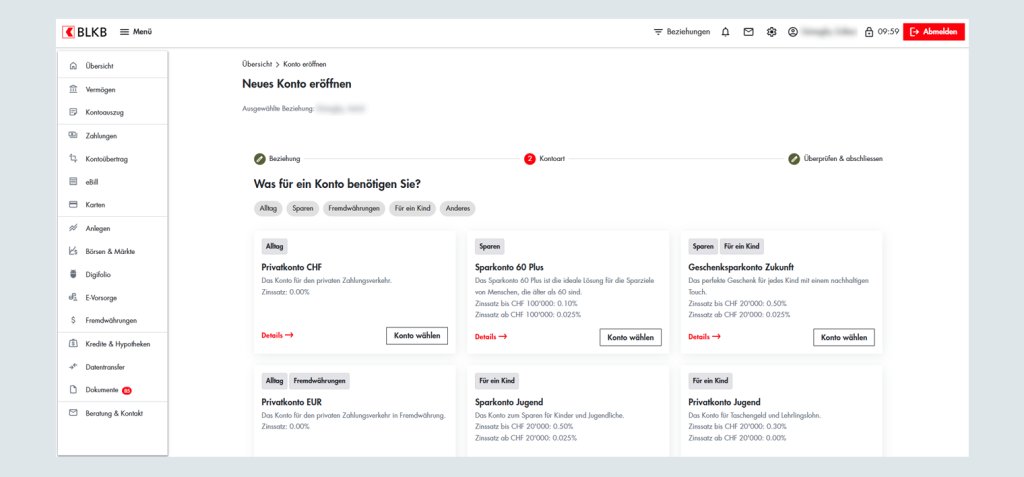Select the Kontoart step 2 marker
The image size is (1024, 477).
point(530,158)
